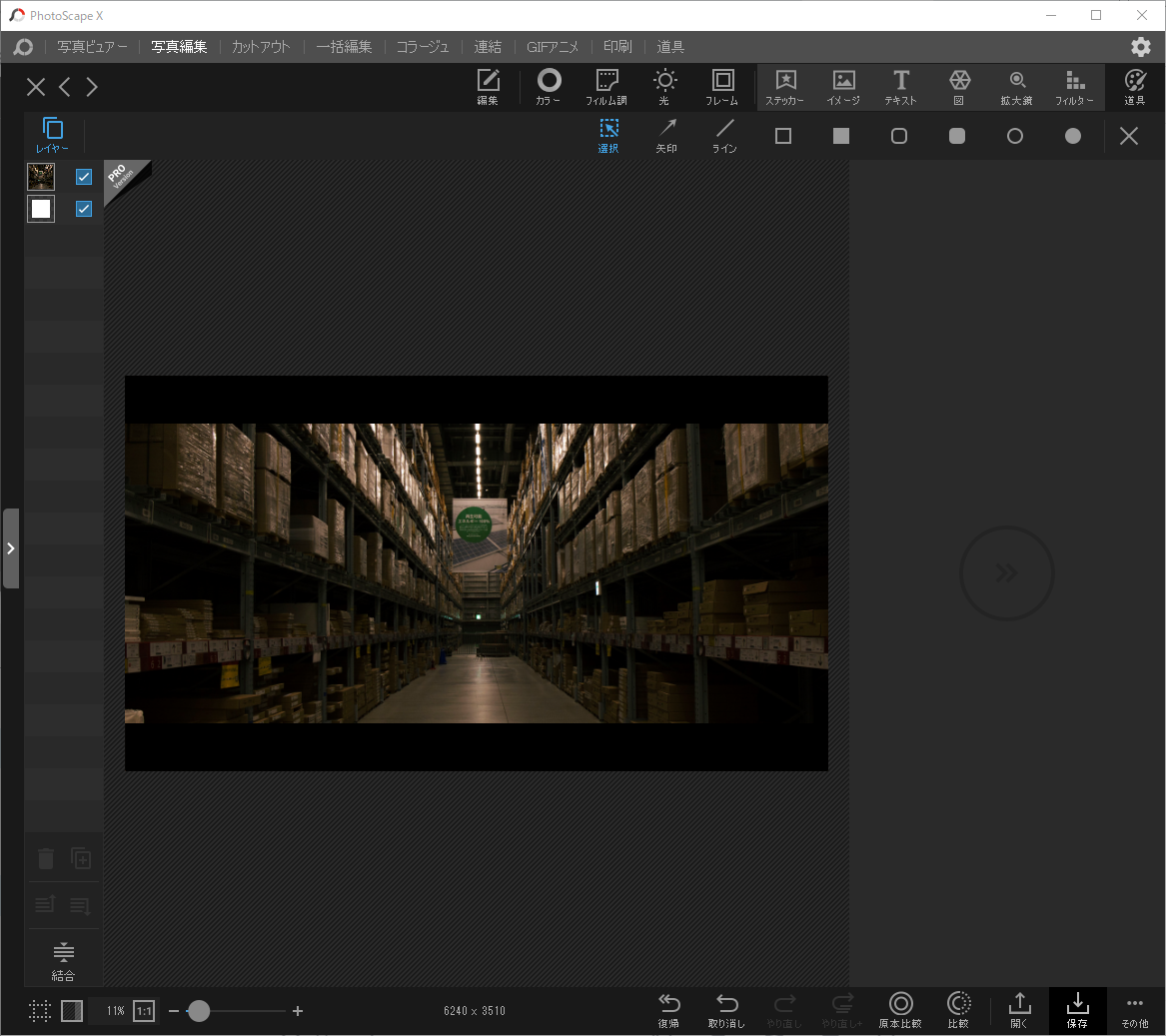Screen dimensions: 1166x1036
Task: Click the 原本比較 compare original icon
Action: [x=900, y=1009]
